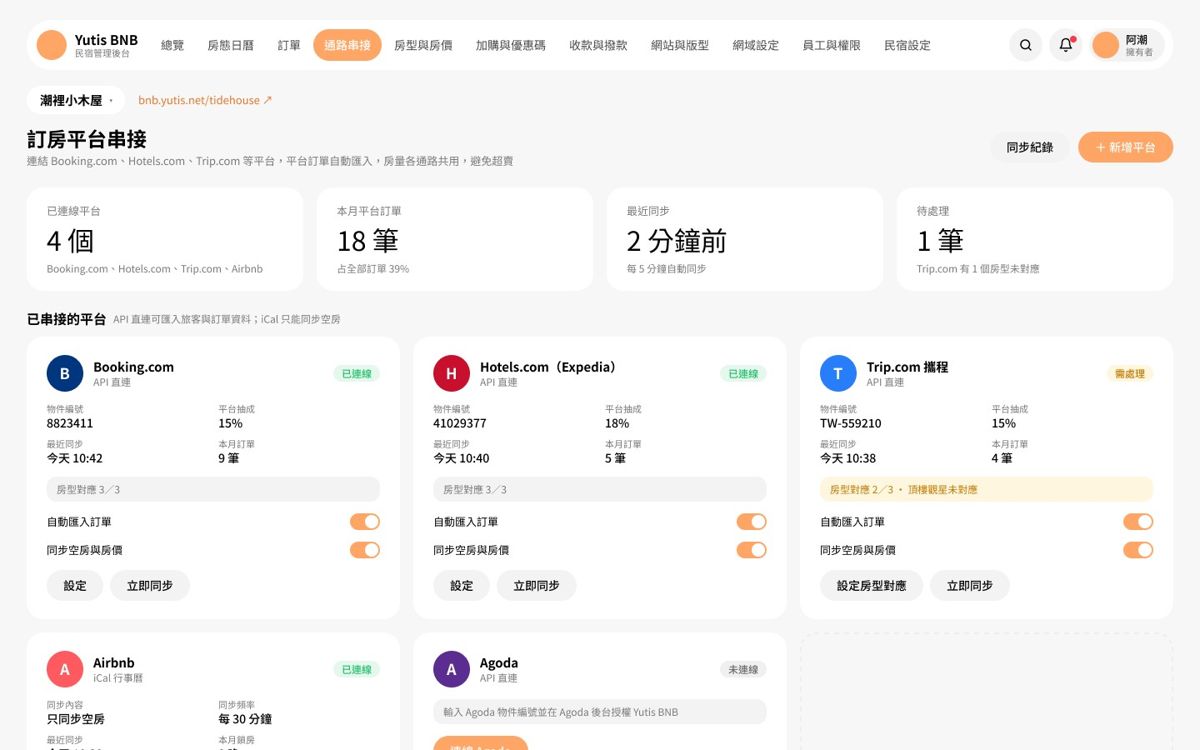Open 加購與優惠碼 nav tab
Image resolution: width=1200 pixels, height=750 pixels.
(x=511, y=45)
